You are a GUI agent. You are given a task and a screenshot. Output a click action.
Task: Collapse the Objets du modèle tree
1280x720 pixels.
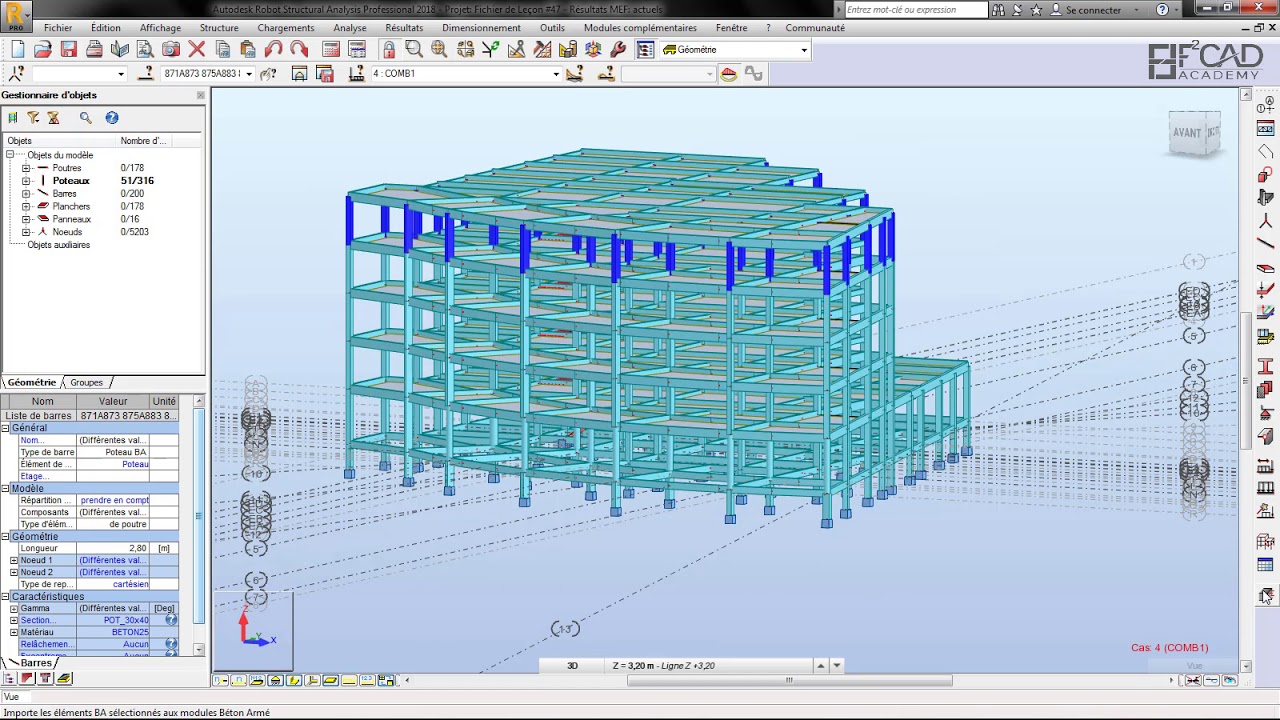pyautogui.click(x=10, y=155)
